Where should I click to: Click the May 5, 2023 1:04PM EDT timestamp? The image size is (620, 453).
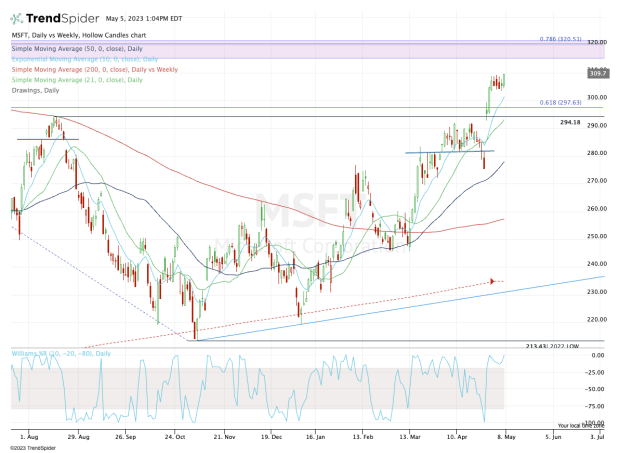point(144,19)
